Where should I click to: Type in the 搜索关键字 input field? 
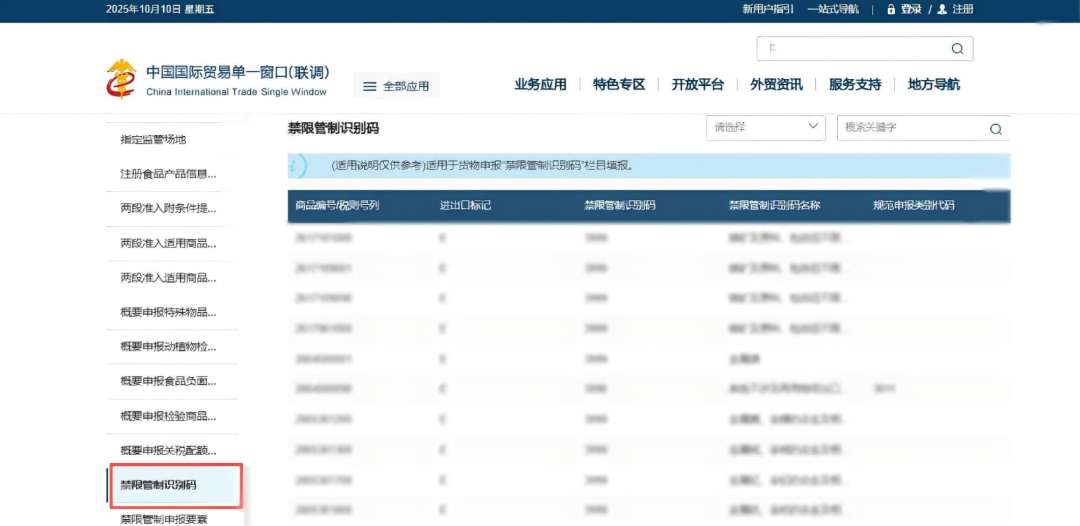point(910,128)
